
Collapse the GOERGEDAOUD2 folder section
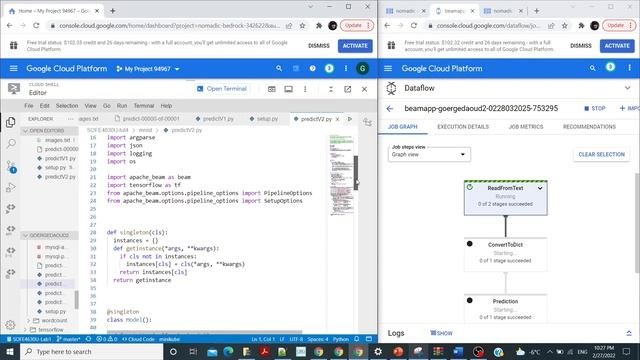[x=49, y=236]
